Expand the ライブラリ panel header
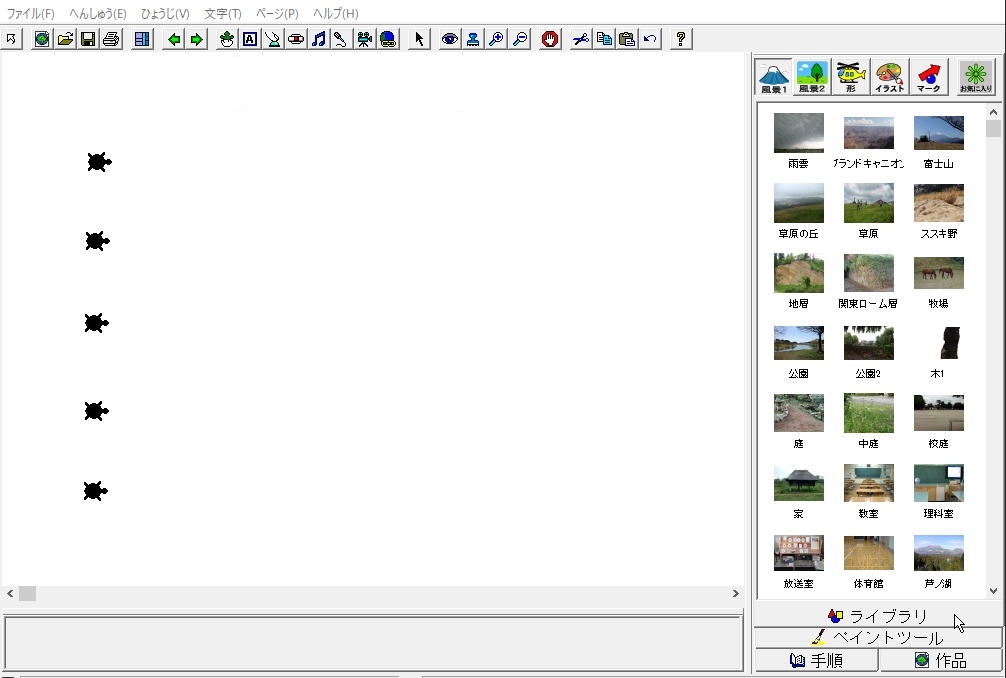1006x678 pixels. 877,616
